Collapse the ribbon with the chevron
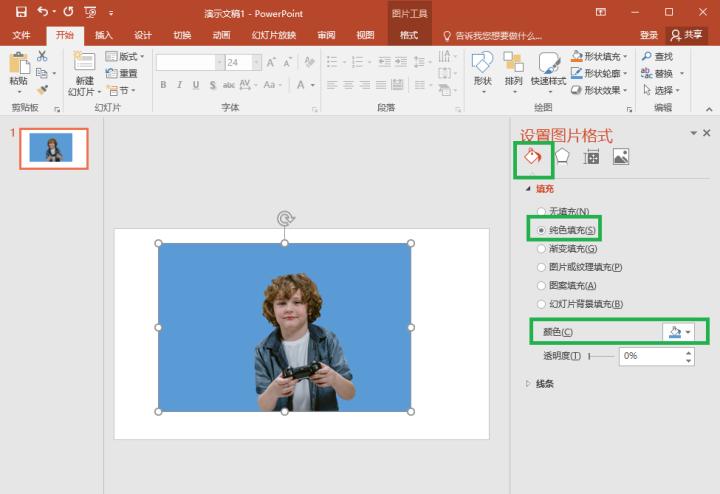Image resolution: width=720 pixels, height=494 pixels. coord(709,109)
